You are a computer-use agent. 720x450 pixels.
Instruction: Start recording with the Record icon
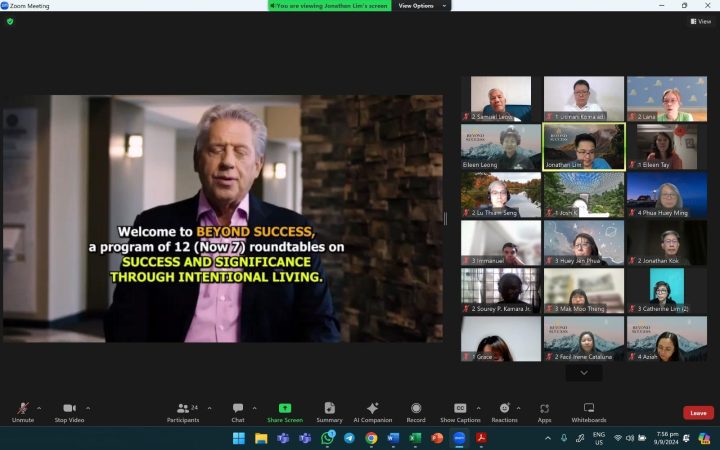pos(416,409)
